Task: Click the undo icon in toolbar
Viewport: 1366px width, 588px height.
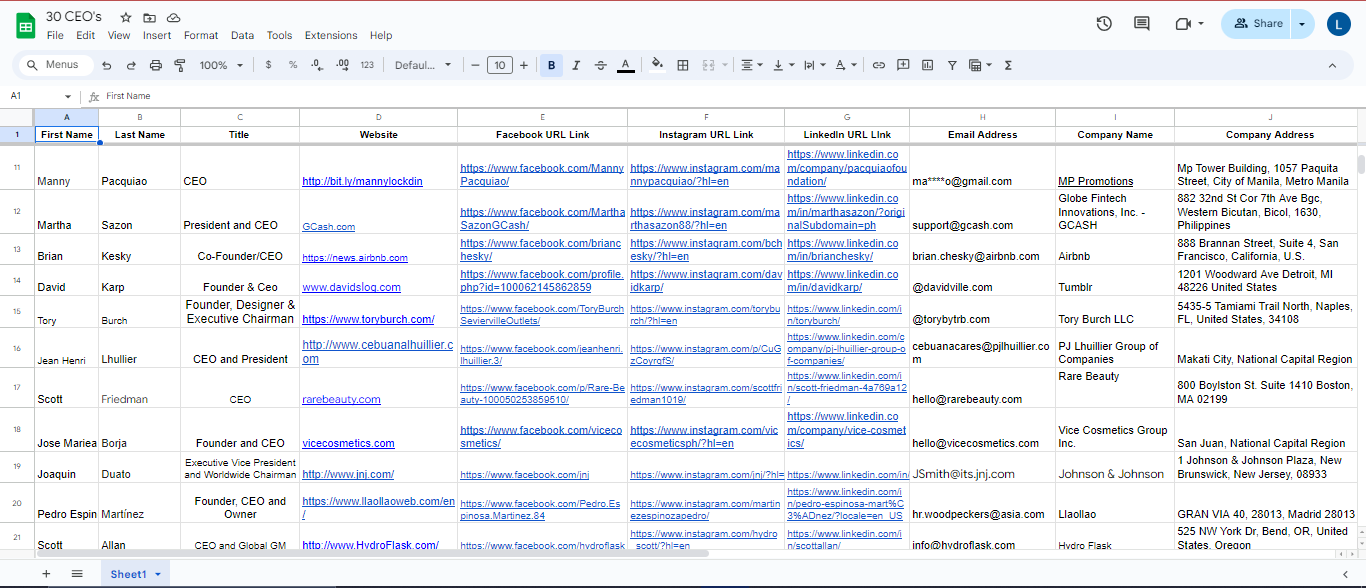Action: click(107, 65)
